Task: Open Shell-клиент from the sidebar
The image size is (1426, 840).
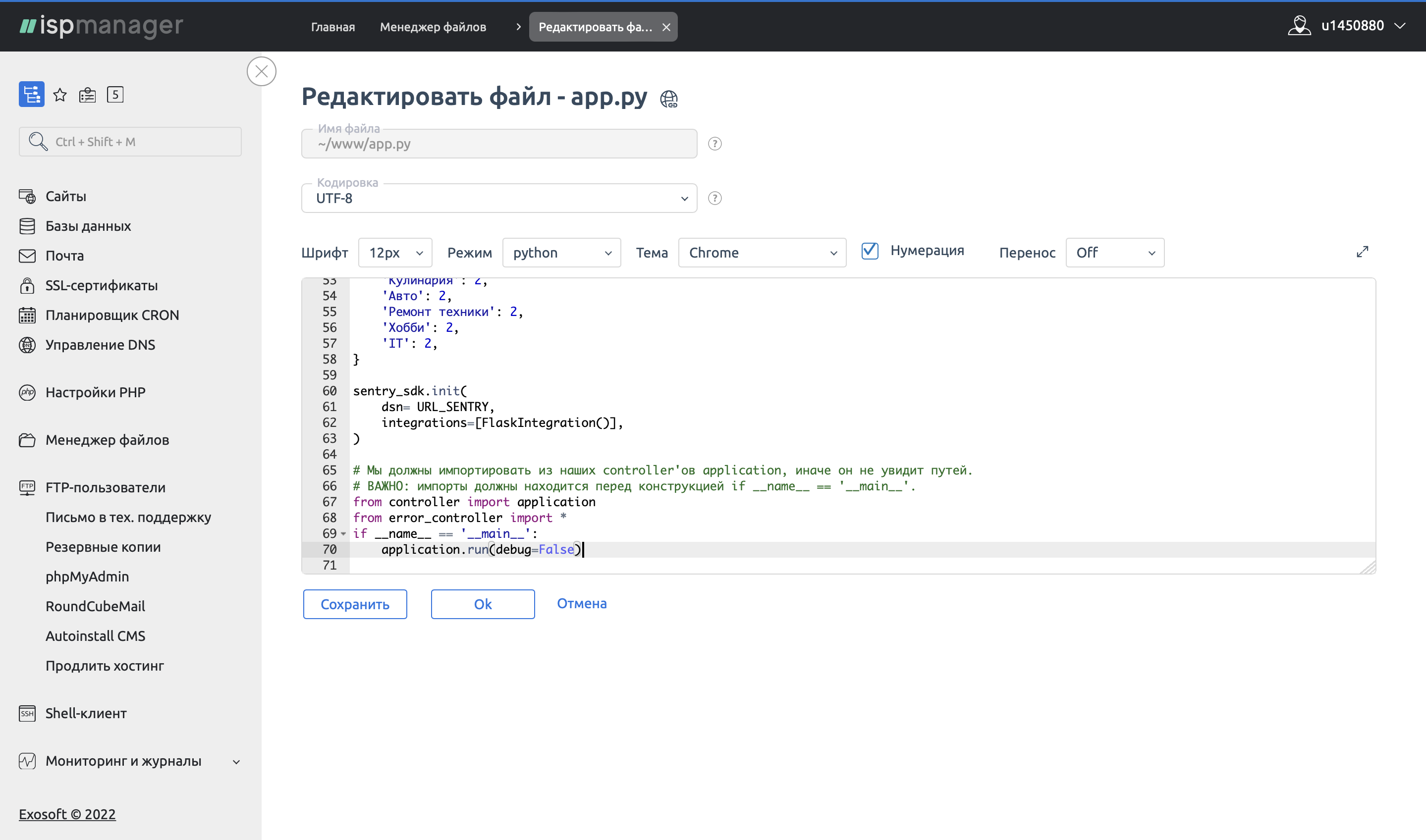Action: click(86, 713)
